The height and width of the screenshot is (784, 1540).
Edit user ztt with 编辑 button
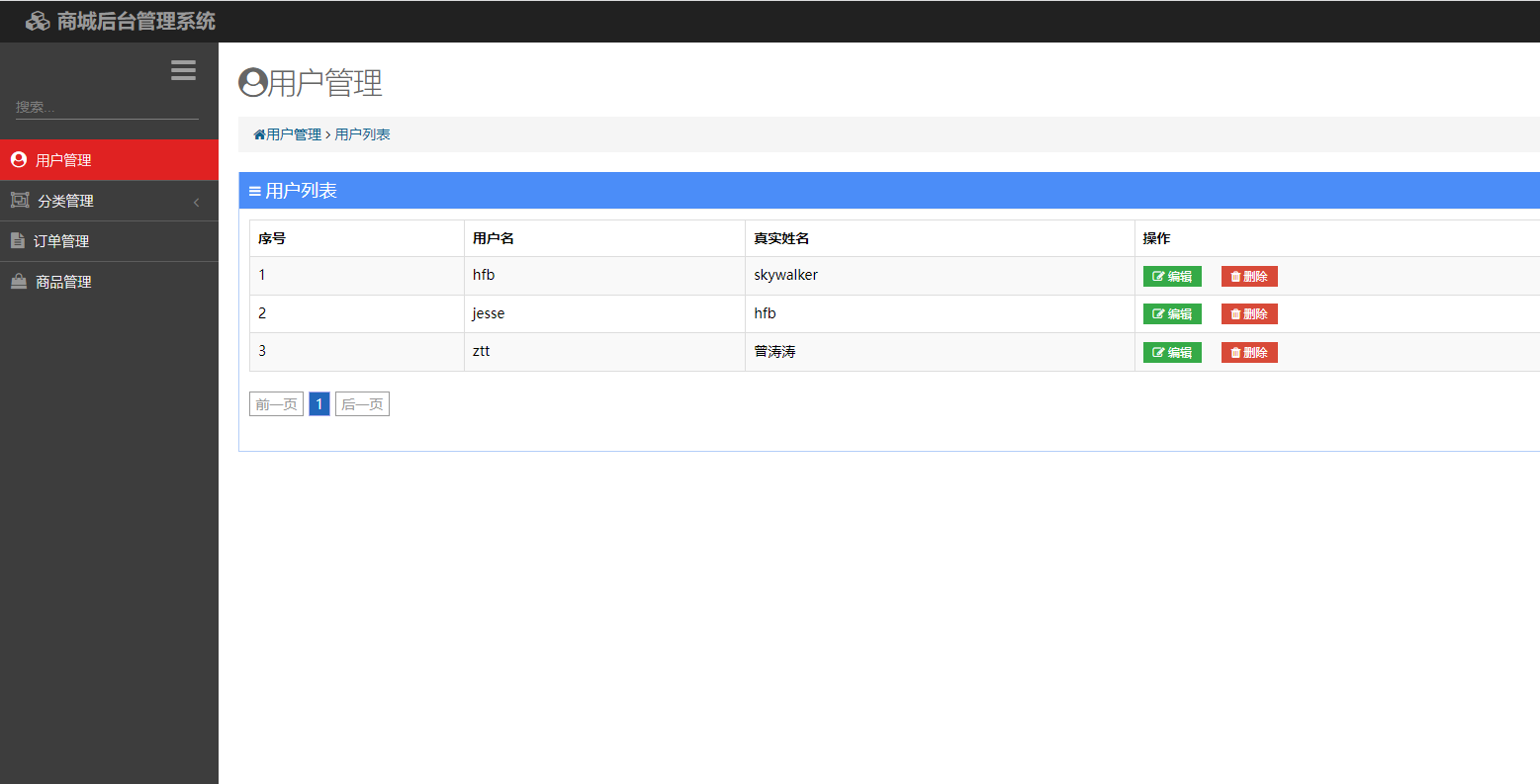pyautogui.click(x=1172, y=352)
